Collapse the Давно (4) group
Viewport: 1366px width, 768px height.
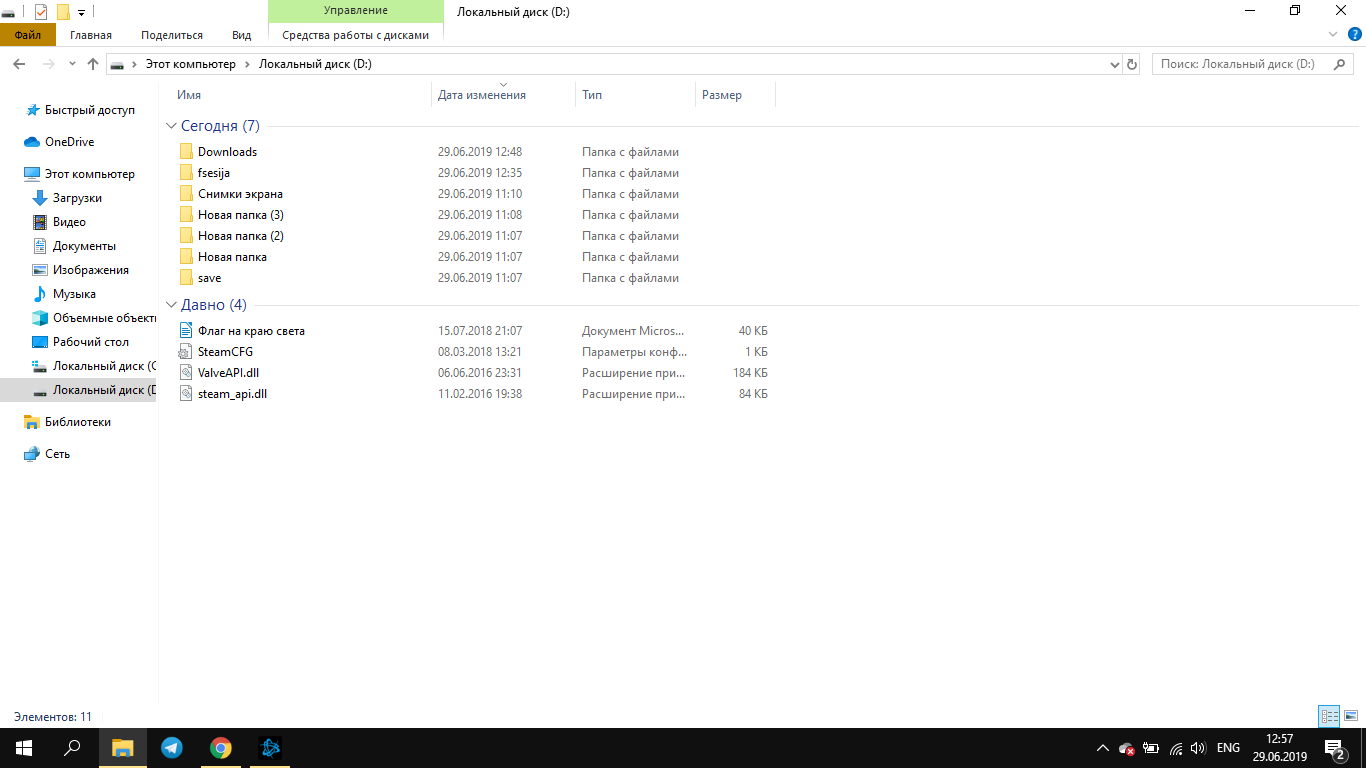point(171,305)
